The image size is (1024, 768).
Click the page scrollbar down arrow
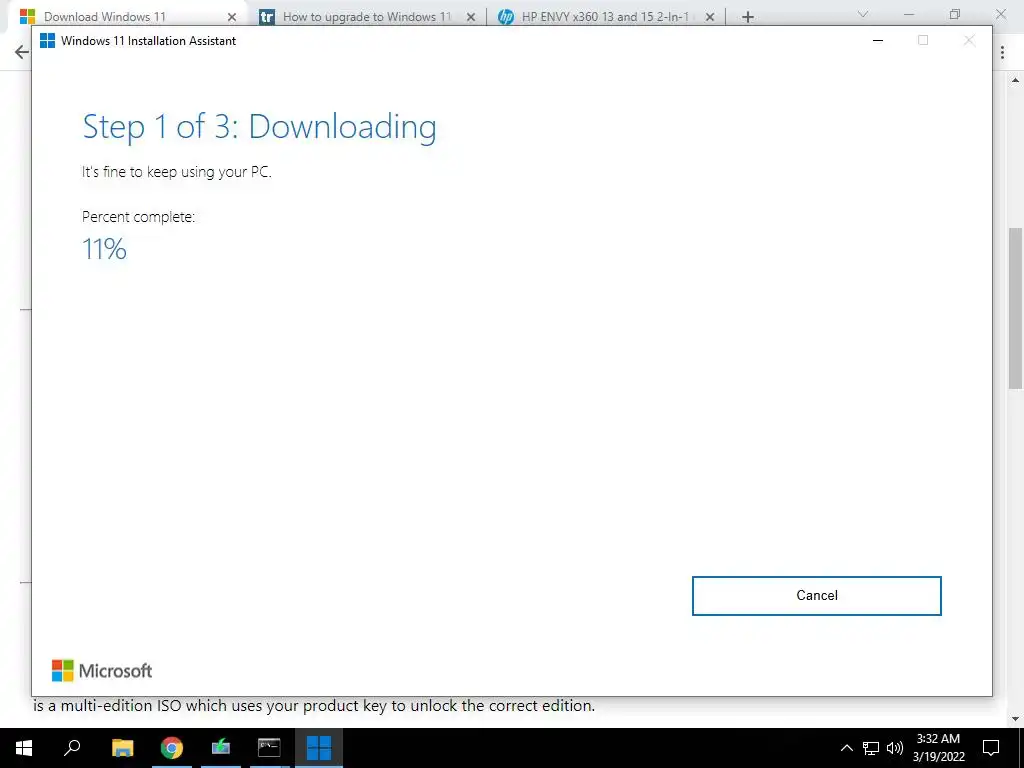coord(1016,719)
